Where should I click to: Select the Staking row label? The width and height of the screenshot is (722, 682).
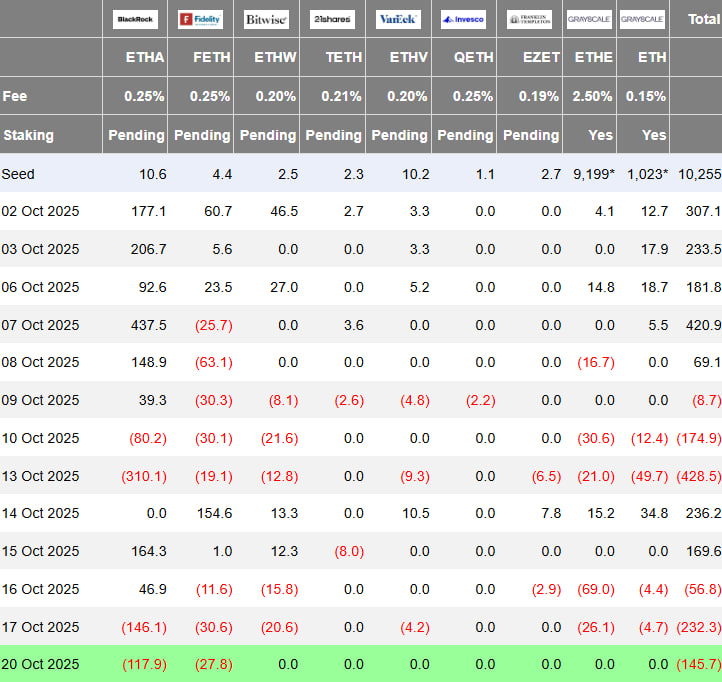[29, 135]
